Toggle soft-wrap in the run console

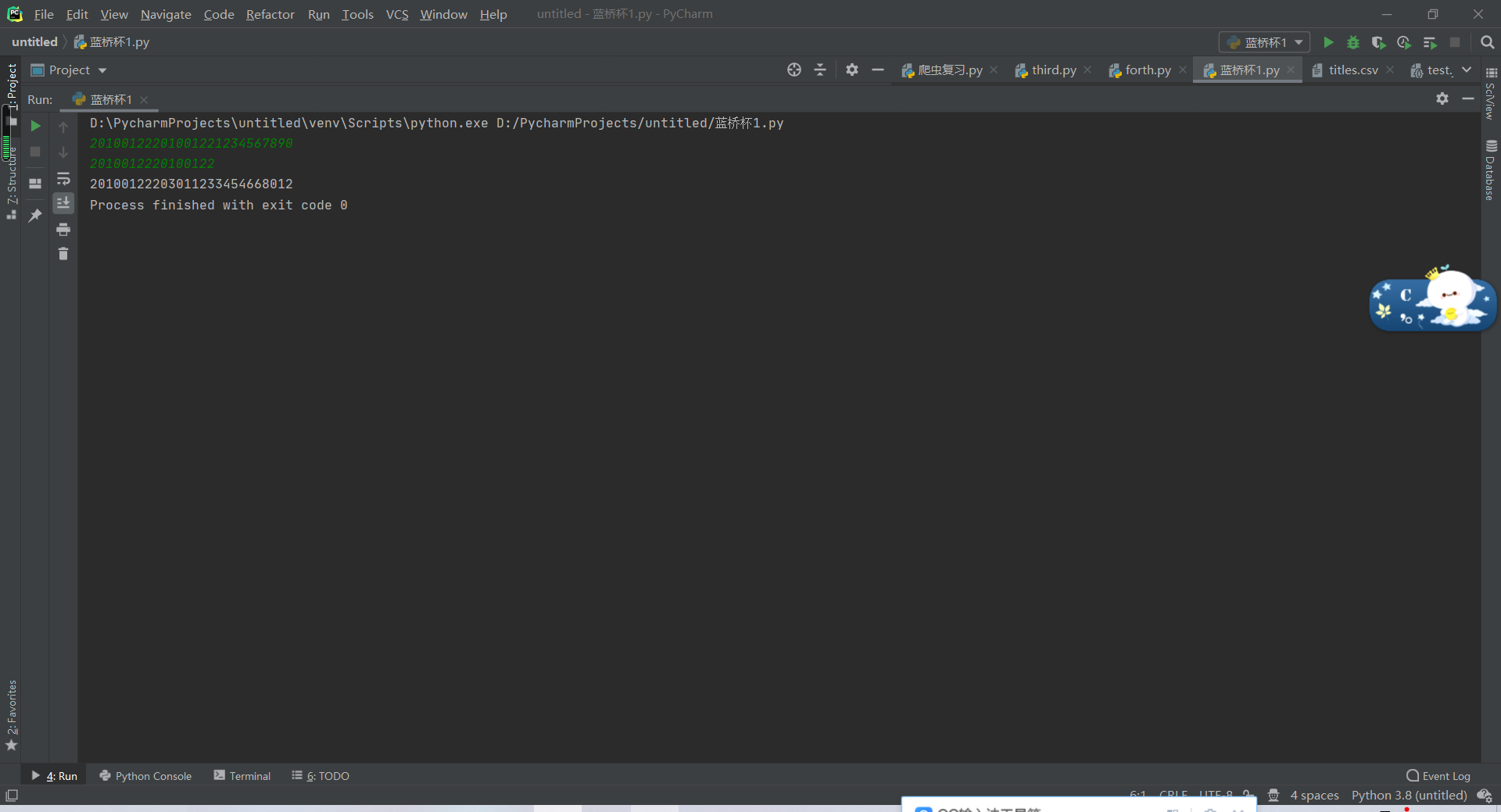coord(63,179)
